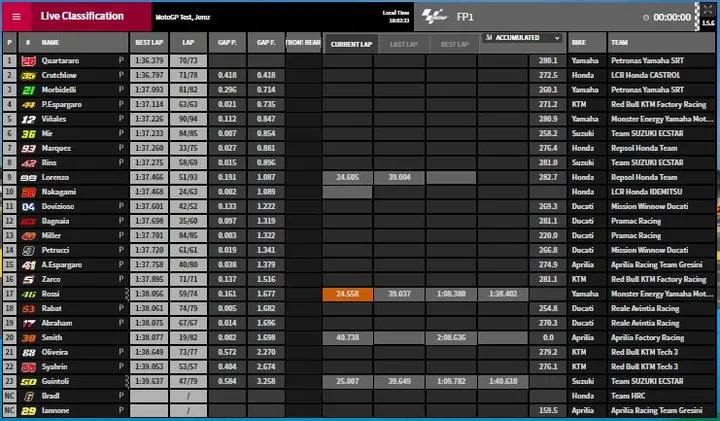The image size is (720, 421).
Task: Click the Front Rear column header
Action: pos(303,43)
